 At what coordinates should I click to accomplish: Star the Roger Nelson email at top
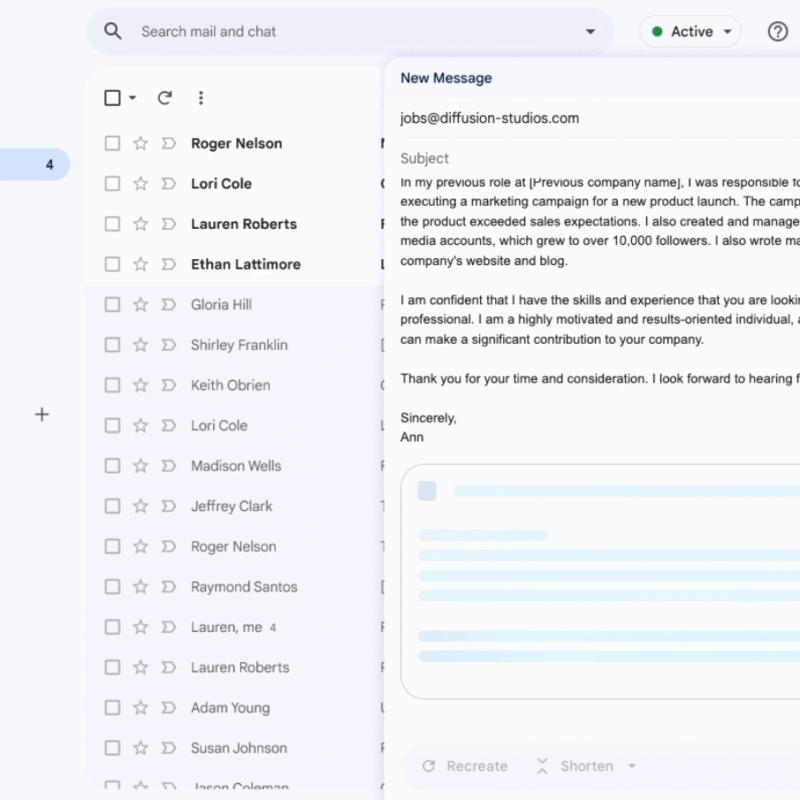(x=140, y=144)
